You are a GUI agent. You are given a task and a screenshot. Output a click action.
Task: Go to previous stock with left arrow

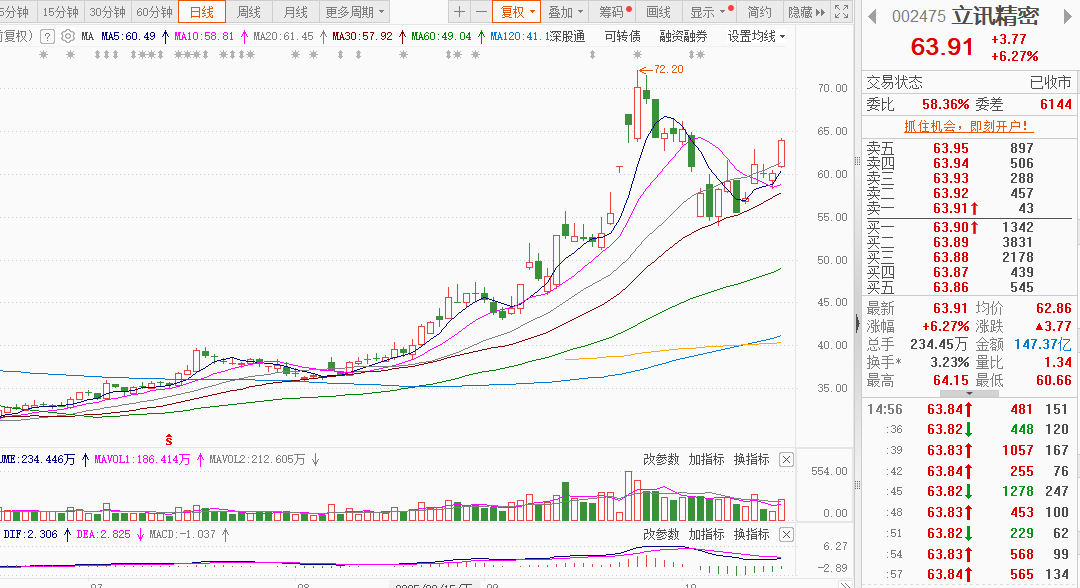pyautogui.click(x=872, y=16)
